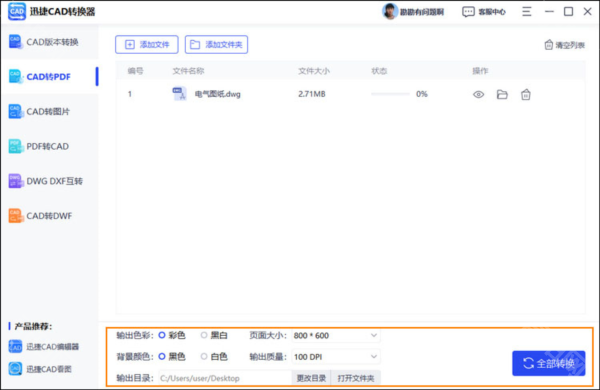Viewport: 600px width, 390px height.
Task: Preview 电气图纸.dwg with the eye icon
Action: click(478, 95)
